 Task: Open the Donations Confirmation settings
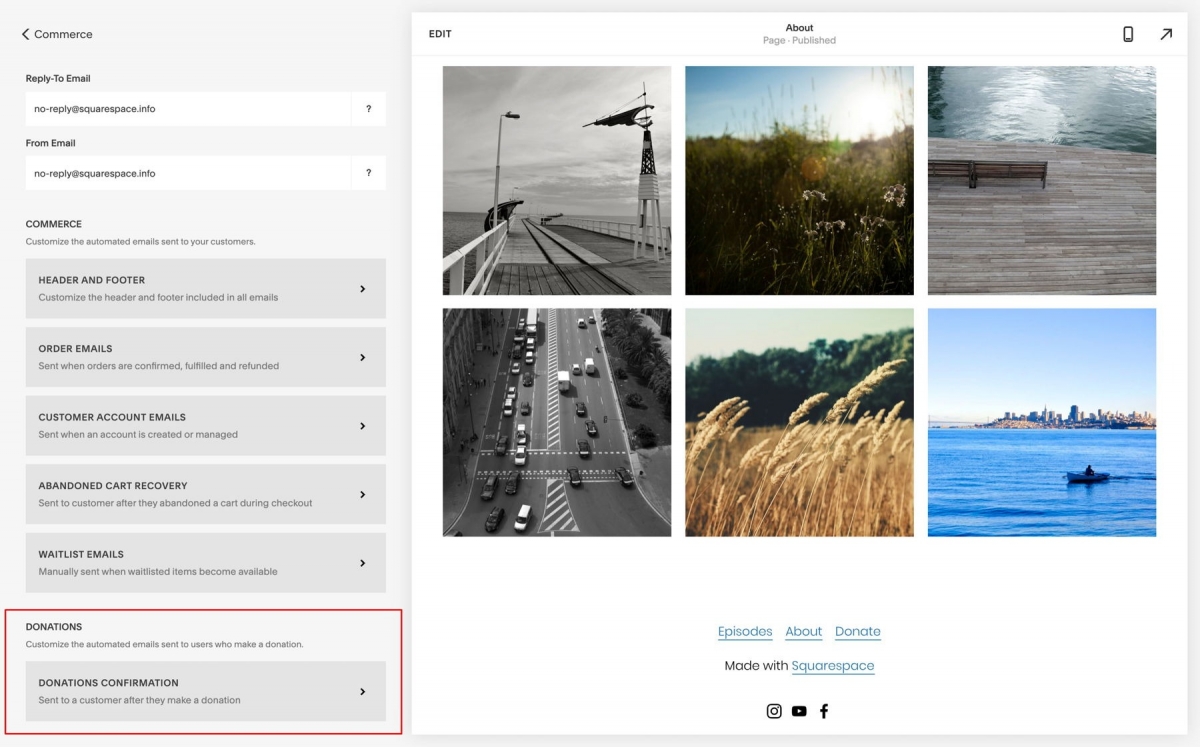coord(205,691)
